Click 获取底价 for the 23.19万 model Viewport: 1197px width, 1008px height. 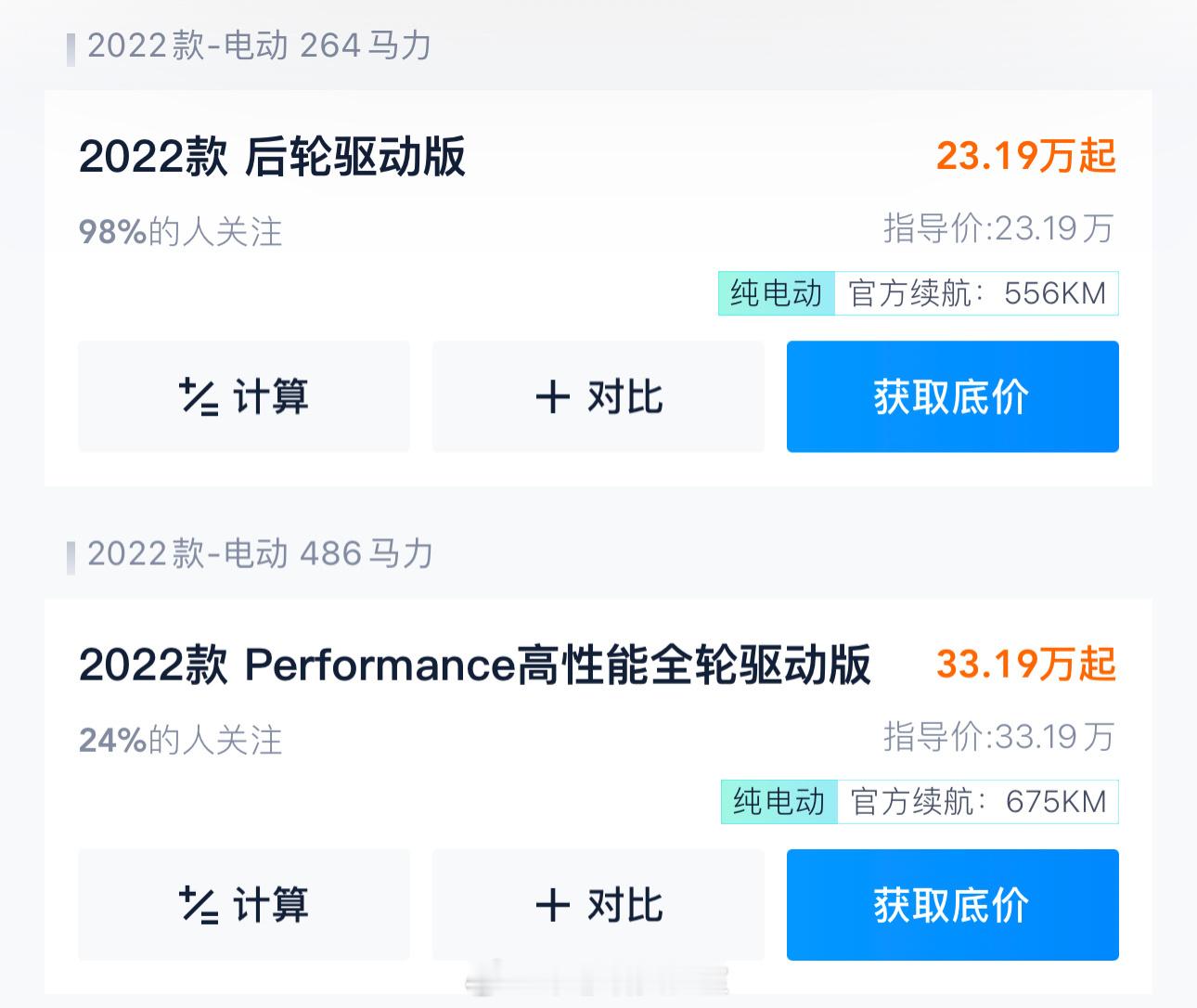(953, 396)
